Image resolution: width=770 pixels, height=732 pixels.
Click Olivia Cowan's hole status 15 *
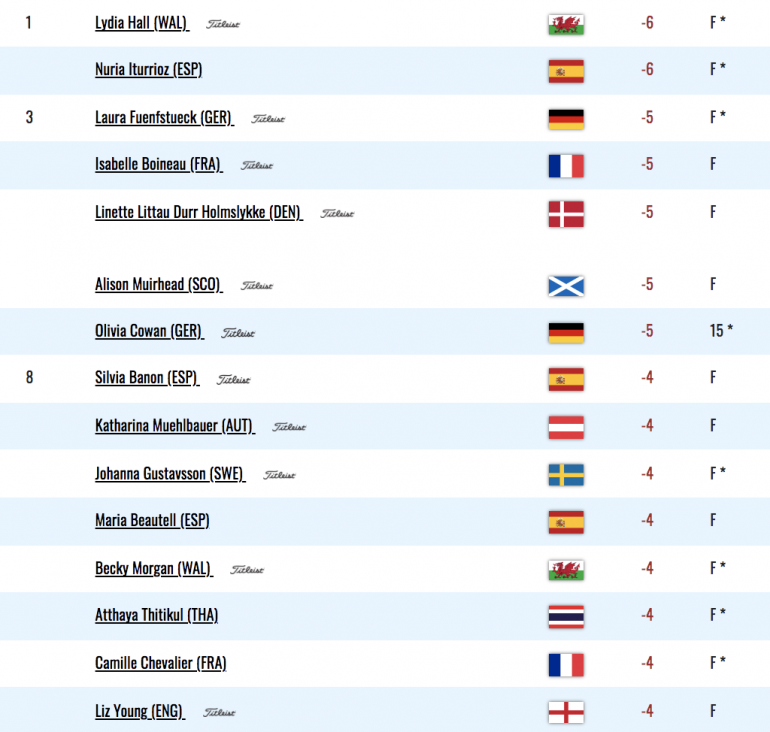click(721, 331)
